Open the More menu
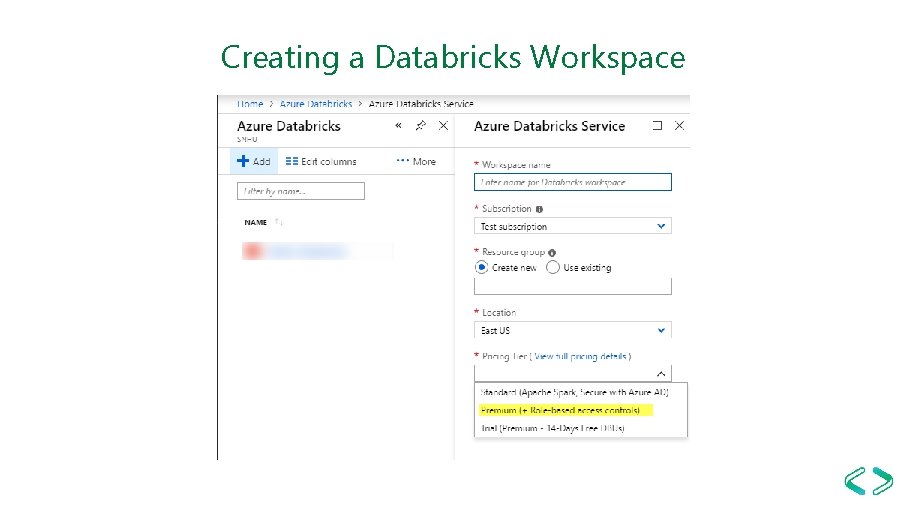The width and height of the screenshot is (907, 510). (416, 161)
